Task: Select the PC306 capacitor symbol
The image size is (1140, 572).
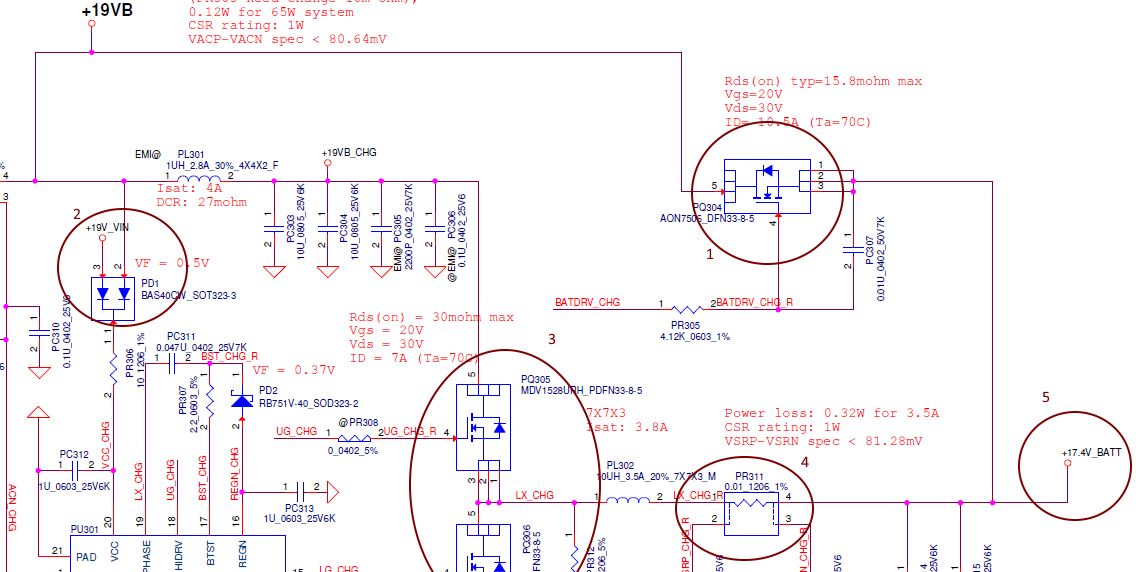Action: pos(434,228)
